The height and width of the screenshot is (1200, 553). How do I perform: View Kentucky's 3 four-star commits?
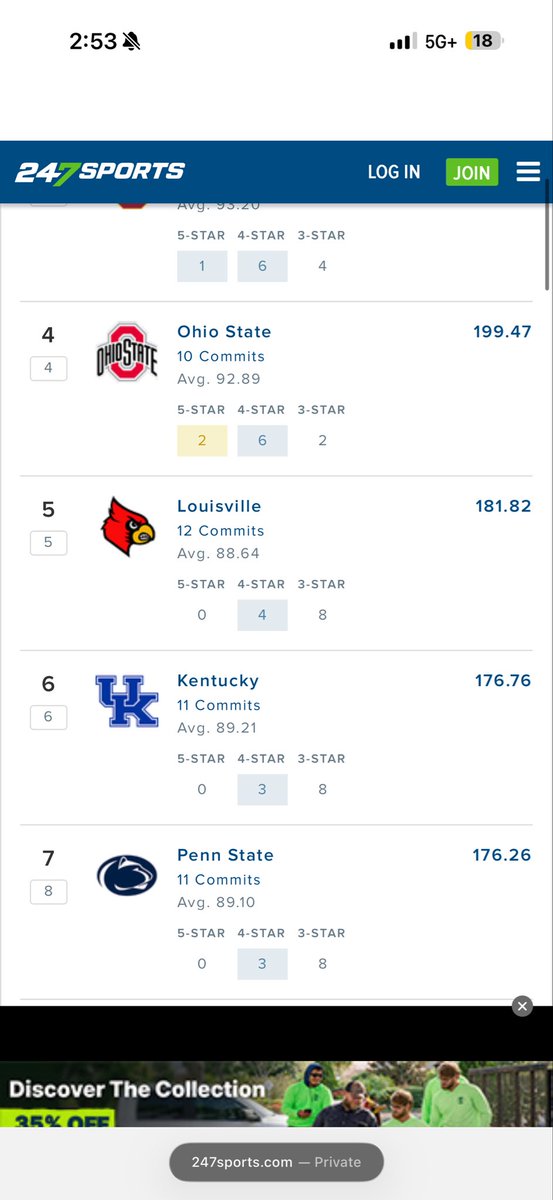point(262,789)
